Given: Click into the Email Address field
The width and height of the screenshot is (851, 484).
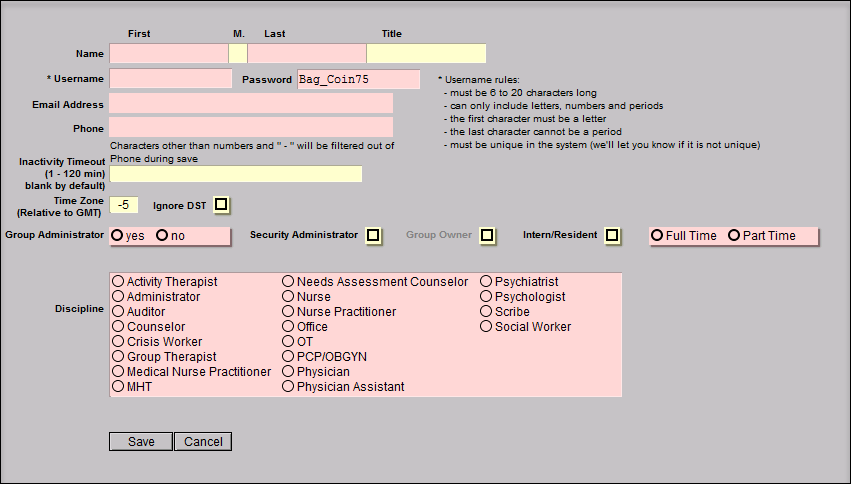Looking at the screenshot, I should [x=251, y=104].
